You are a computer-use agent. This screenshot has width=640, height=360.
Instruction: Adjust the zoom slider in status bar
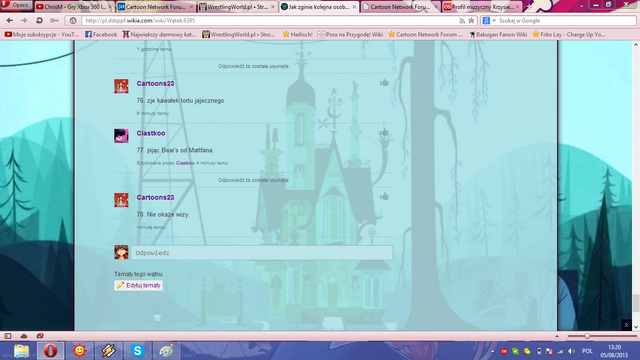pos(587,336)
